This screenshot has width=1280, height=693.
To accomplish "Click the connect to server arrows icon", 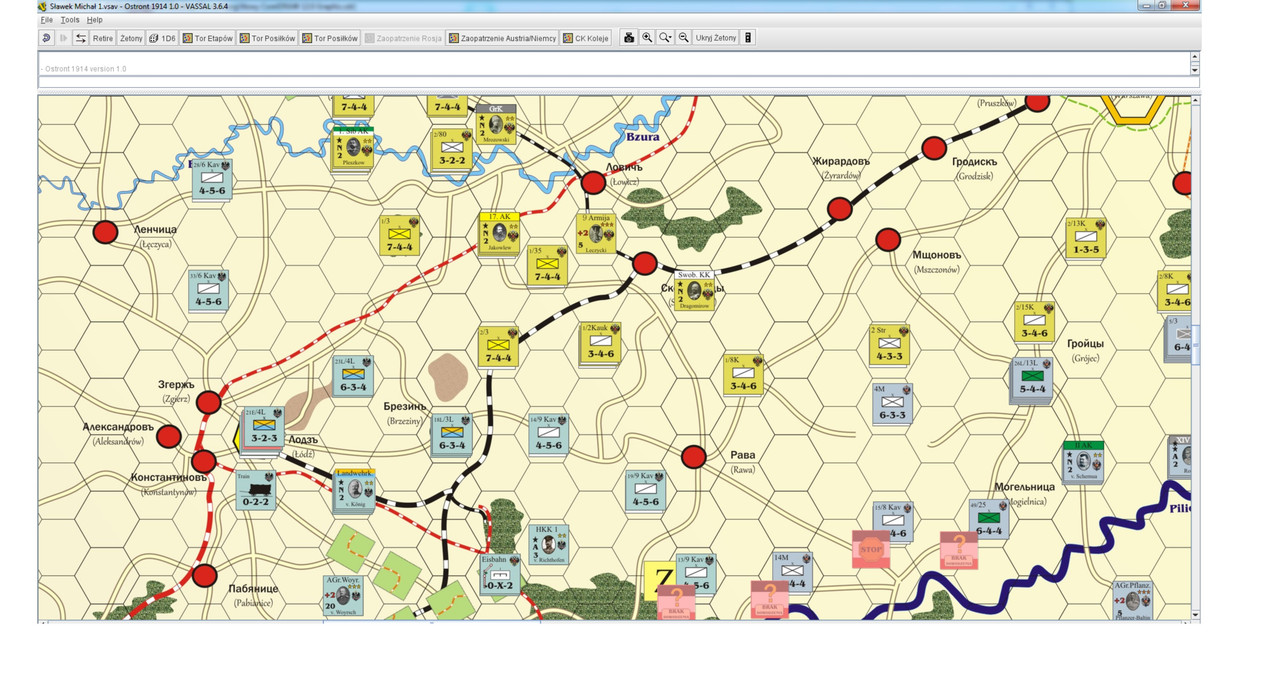I will point(81,38).
